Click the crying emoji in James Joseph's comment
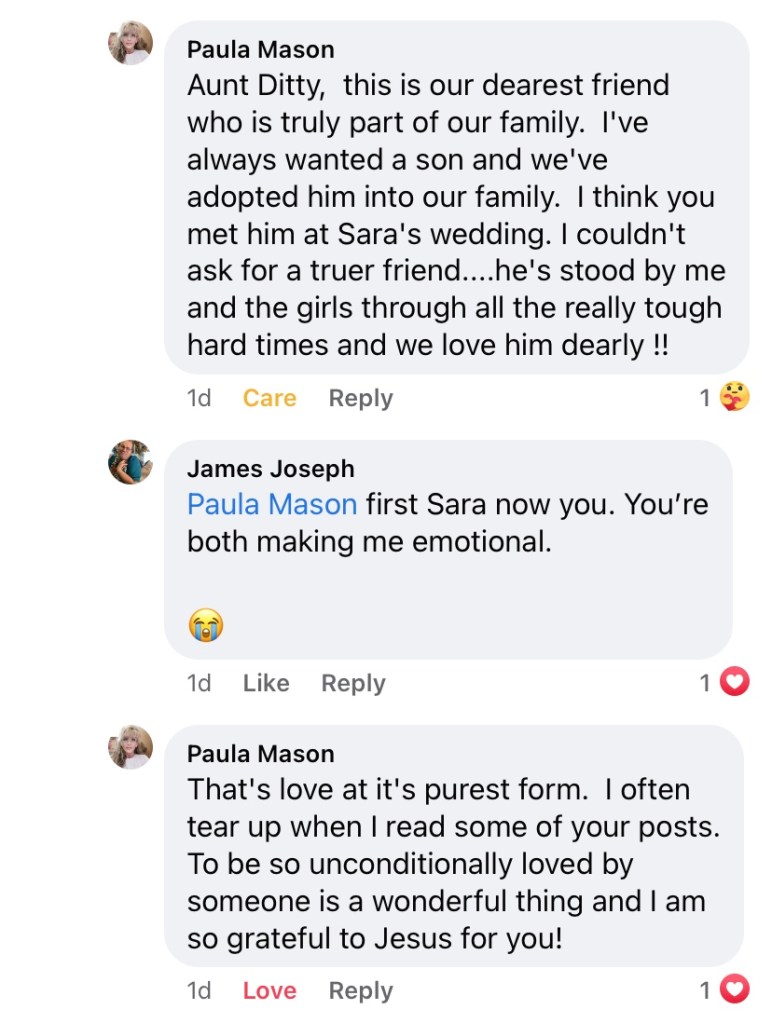The width and height of the screenshot is (772, 1023). click(x=205, y=626)
